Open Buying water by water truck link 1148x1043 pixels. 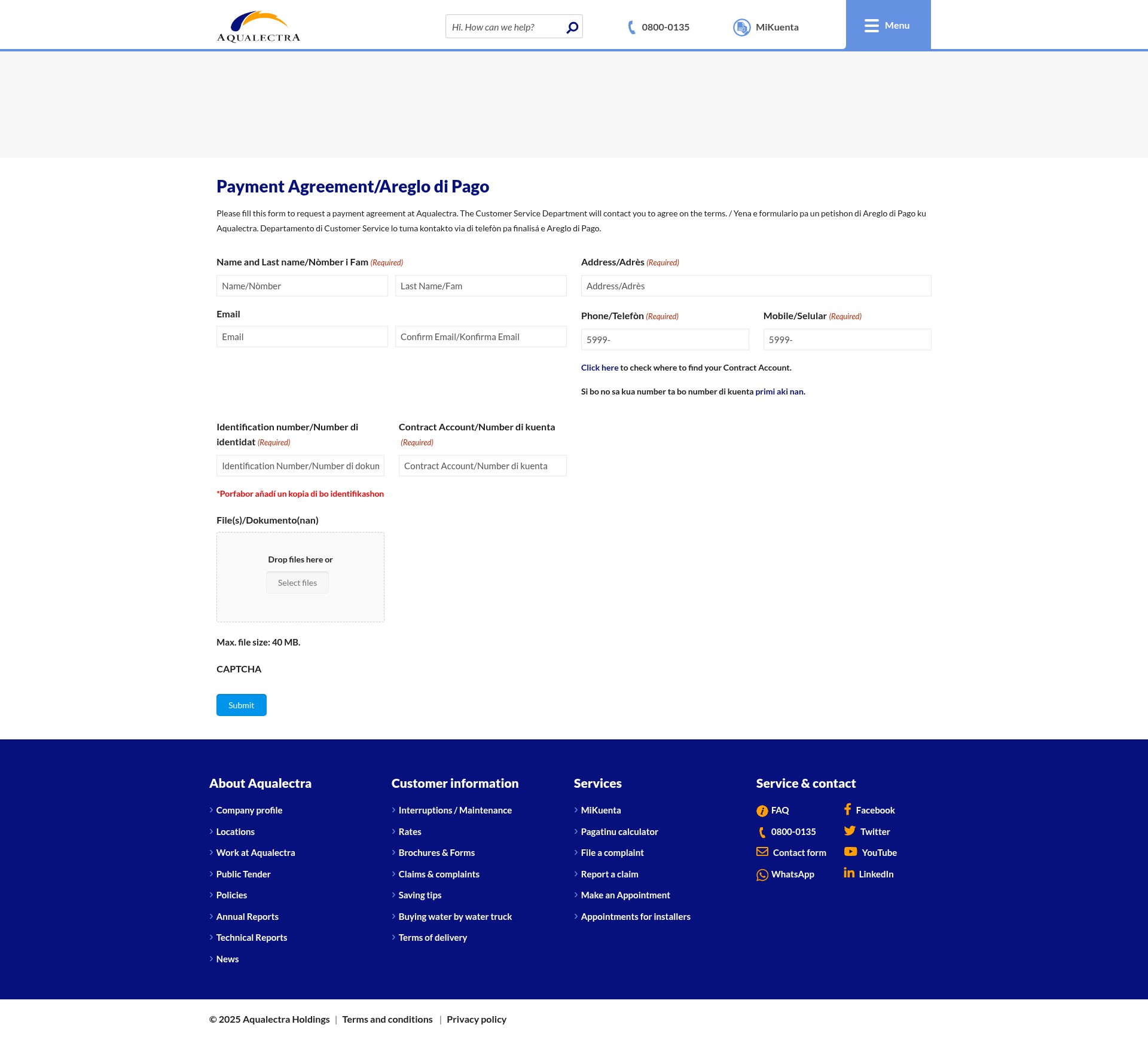coord(455,917)
